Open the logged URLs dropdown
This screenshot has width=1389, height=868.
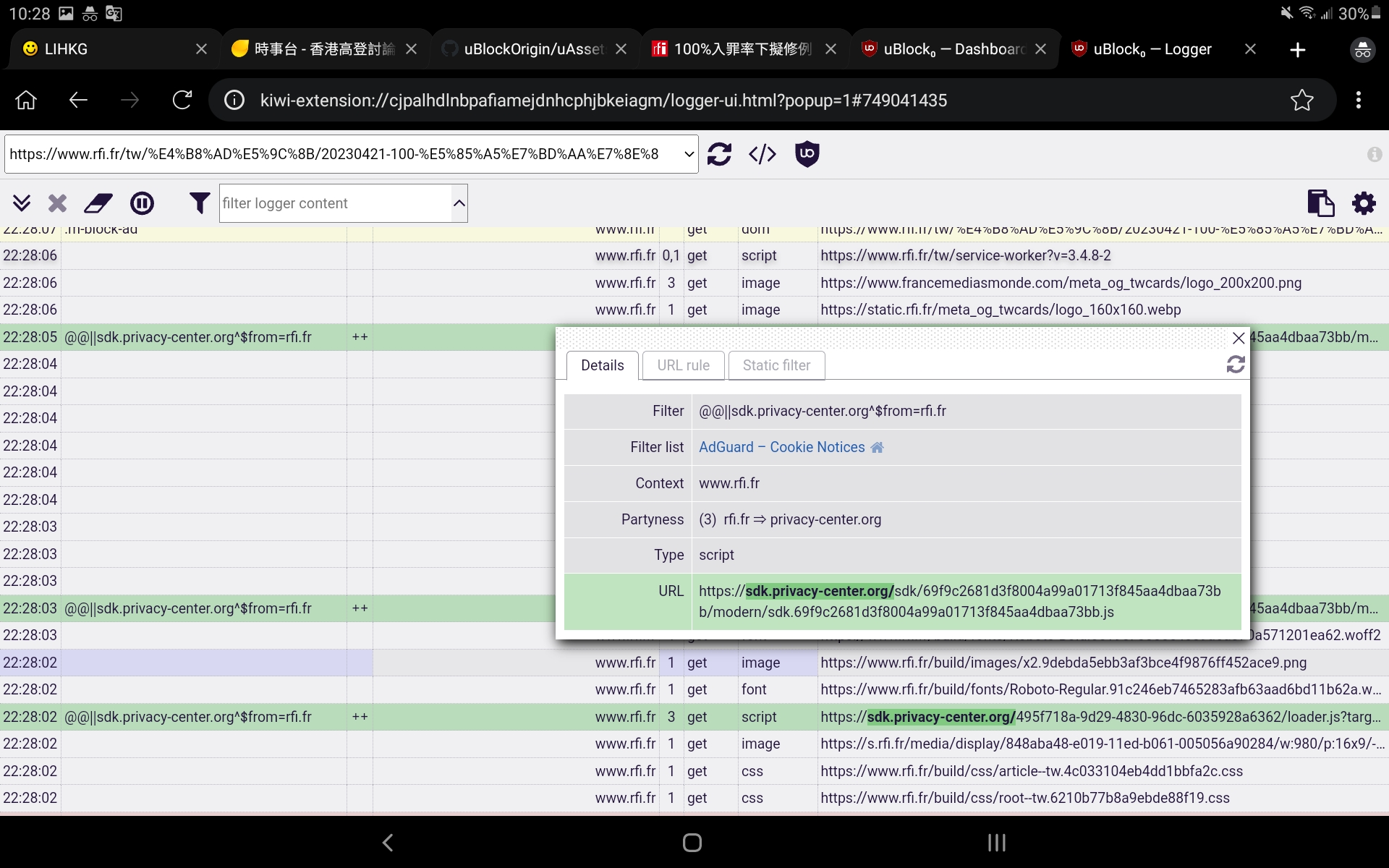click(689, 154)
